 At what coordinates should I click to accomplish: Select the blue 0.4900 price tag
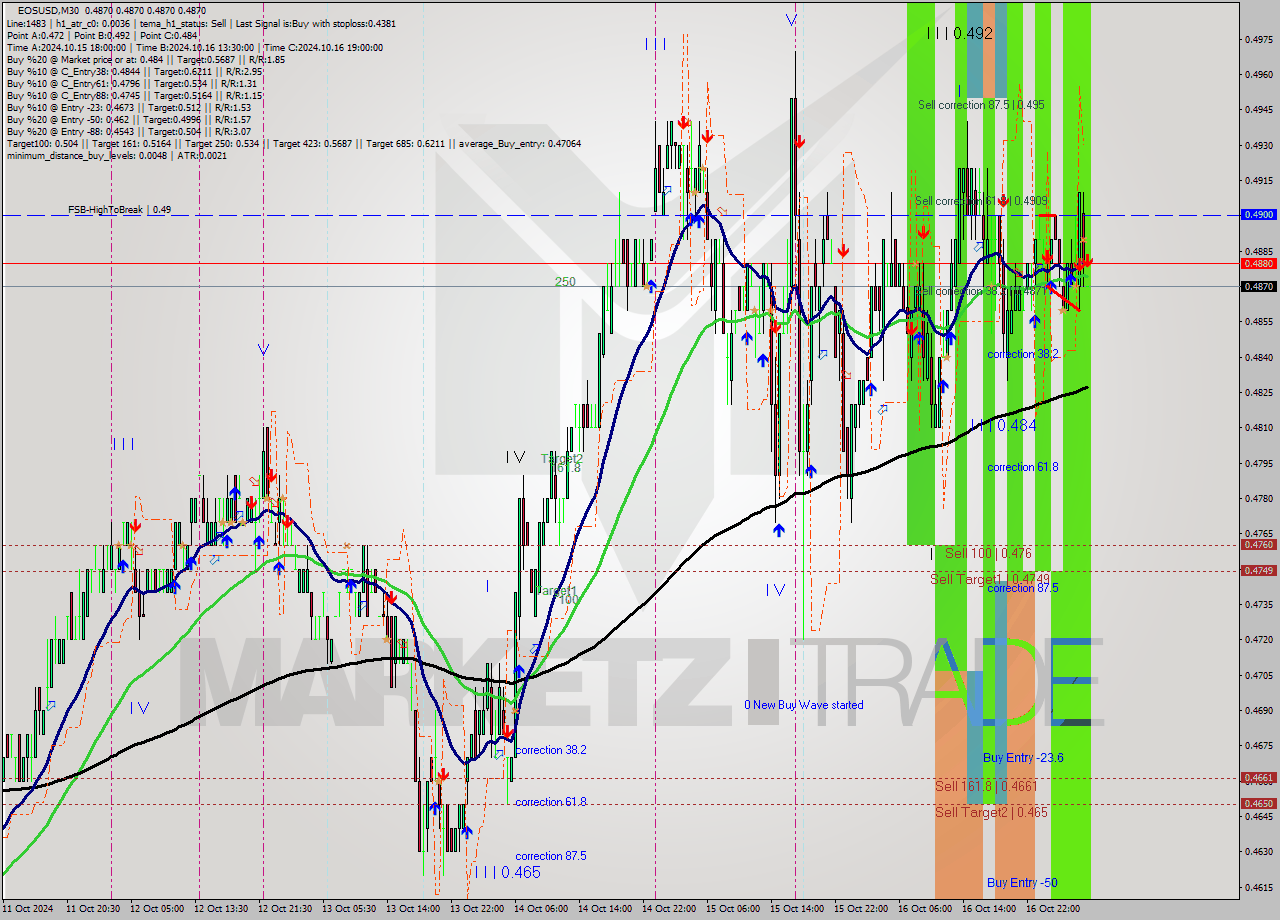(x=1257, y=214)
